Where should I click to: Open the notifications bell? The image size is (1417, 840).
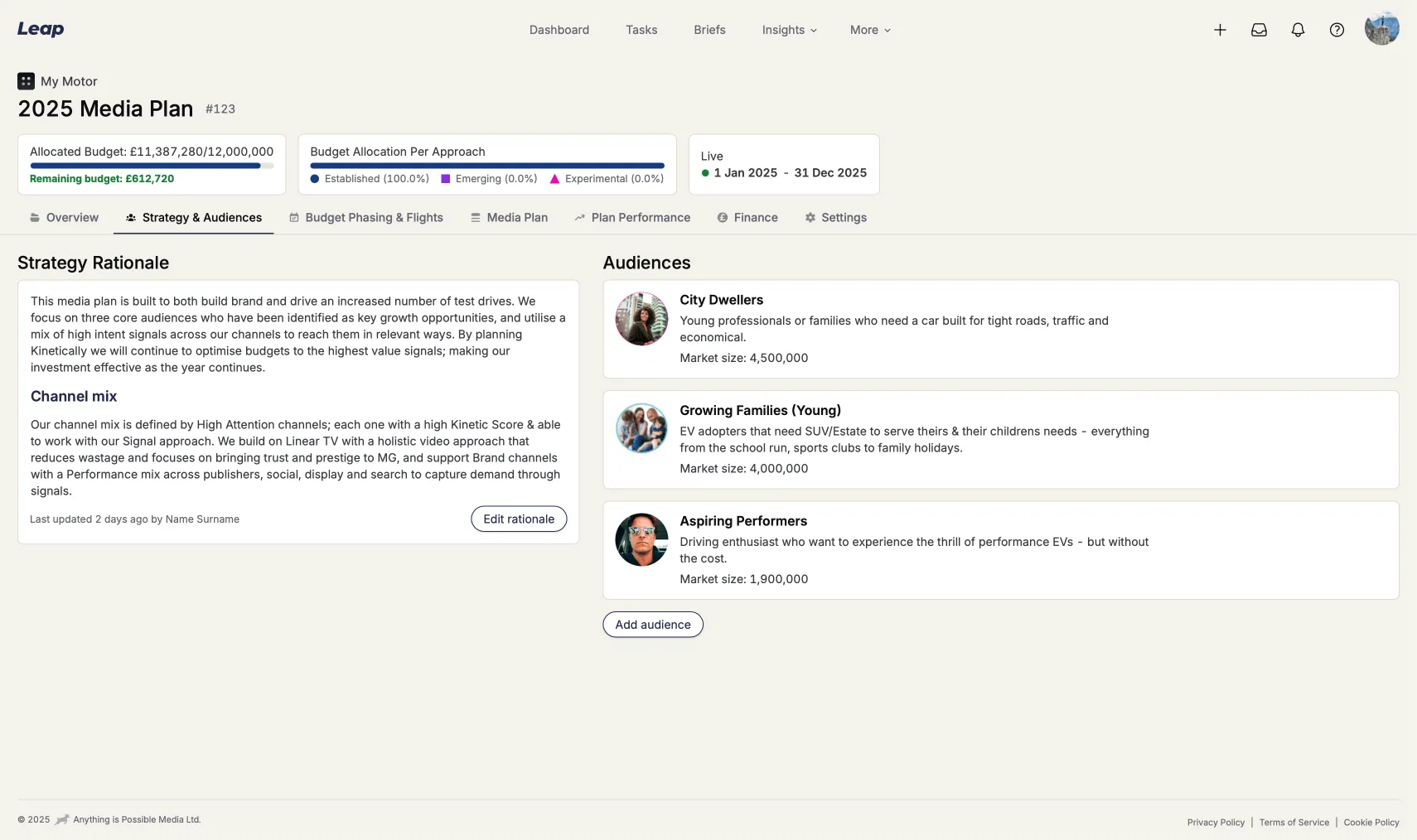[1298, 30]
